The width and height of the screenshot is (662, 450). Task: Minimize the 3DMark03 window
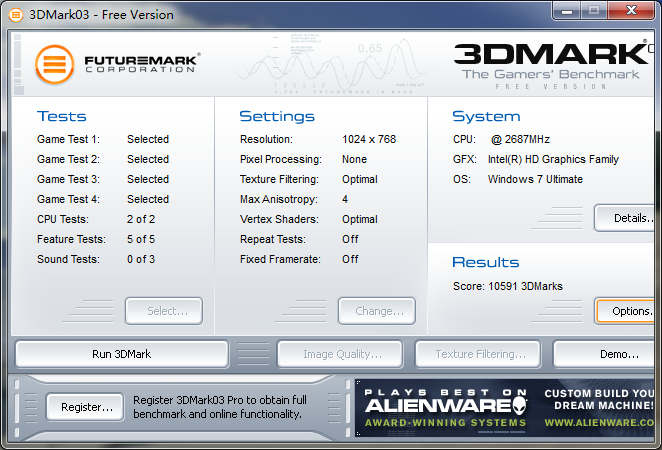567,11
